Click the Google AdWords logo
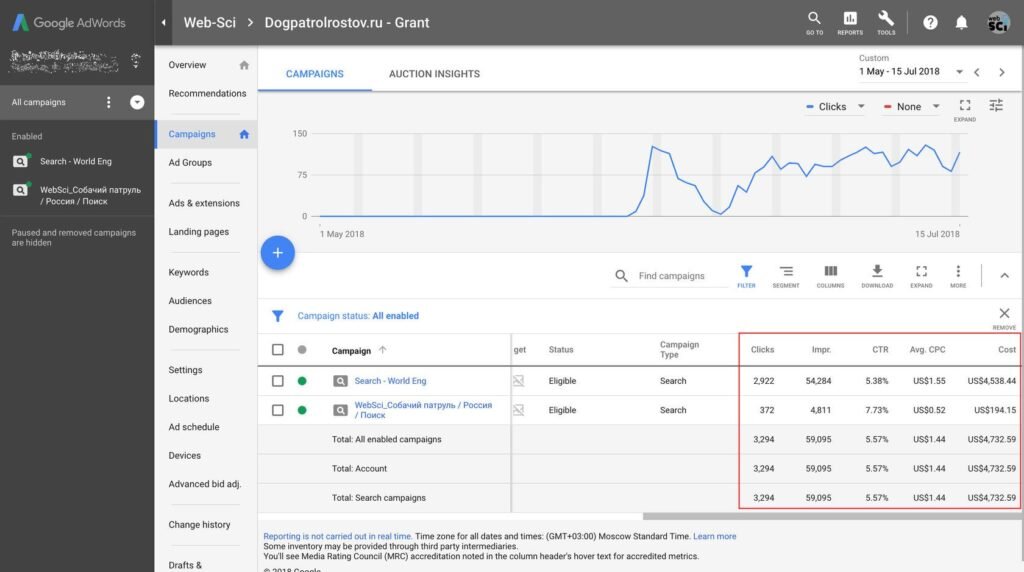Image resolution: width=1024 pixels, height=572 pixels. pos(69,22)
